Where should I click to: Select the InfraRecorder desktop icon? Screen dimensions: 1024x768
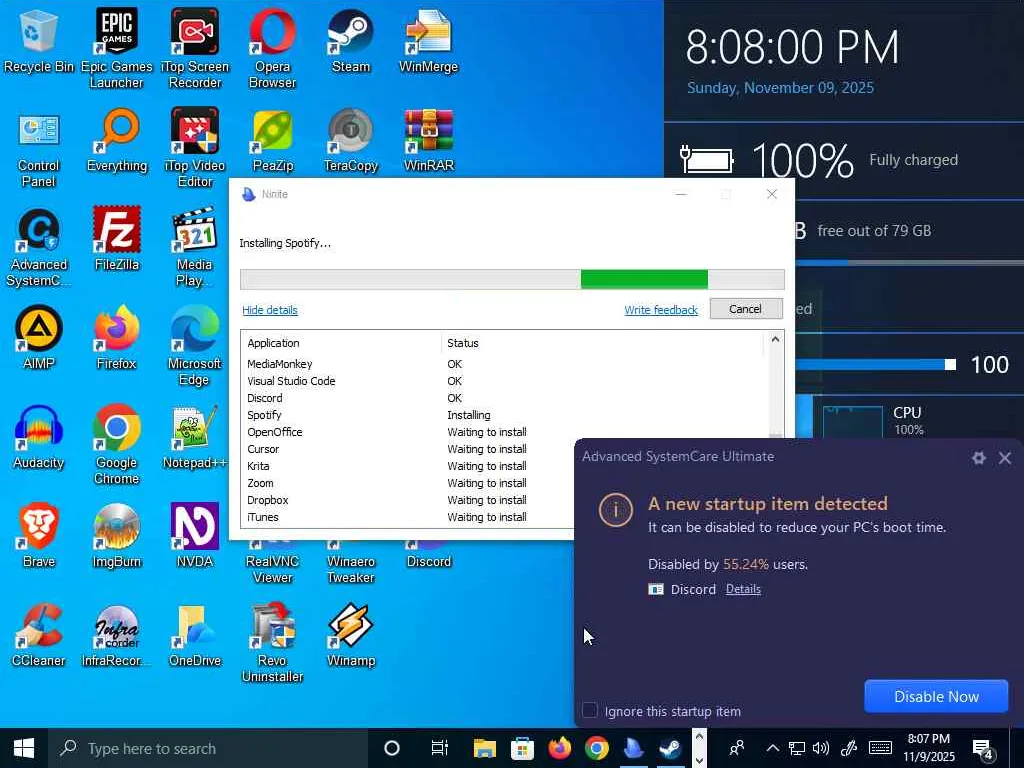[117, 635]
